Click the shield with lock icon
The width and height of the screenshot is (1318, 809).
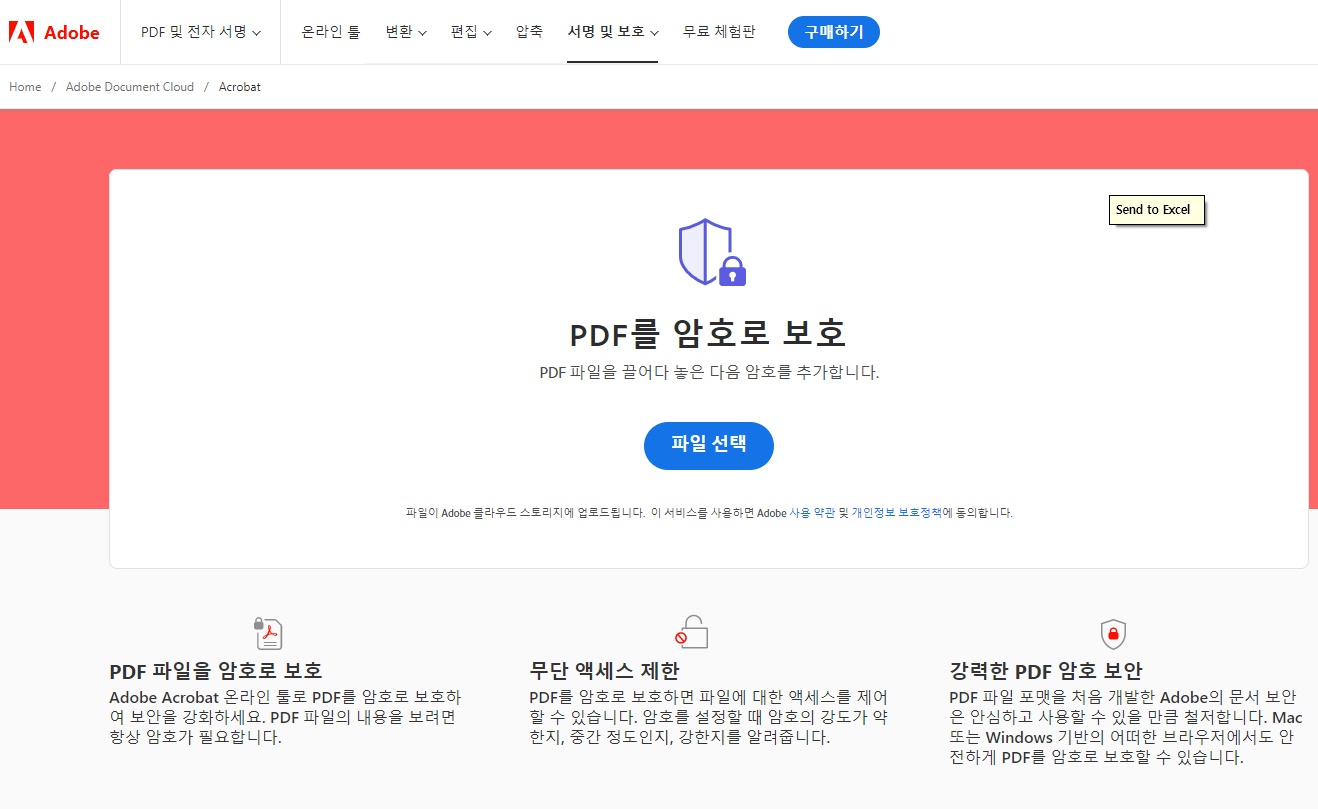pos(712,252)
